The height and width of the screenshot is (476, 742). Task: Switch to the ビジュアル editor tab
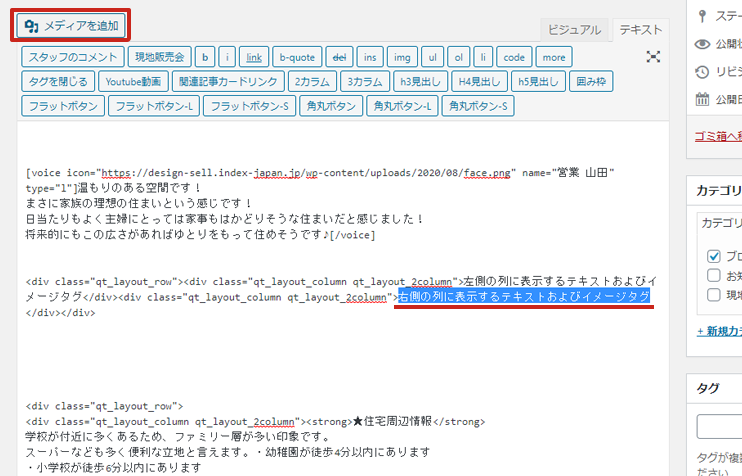(576, 30)
